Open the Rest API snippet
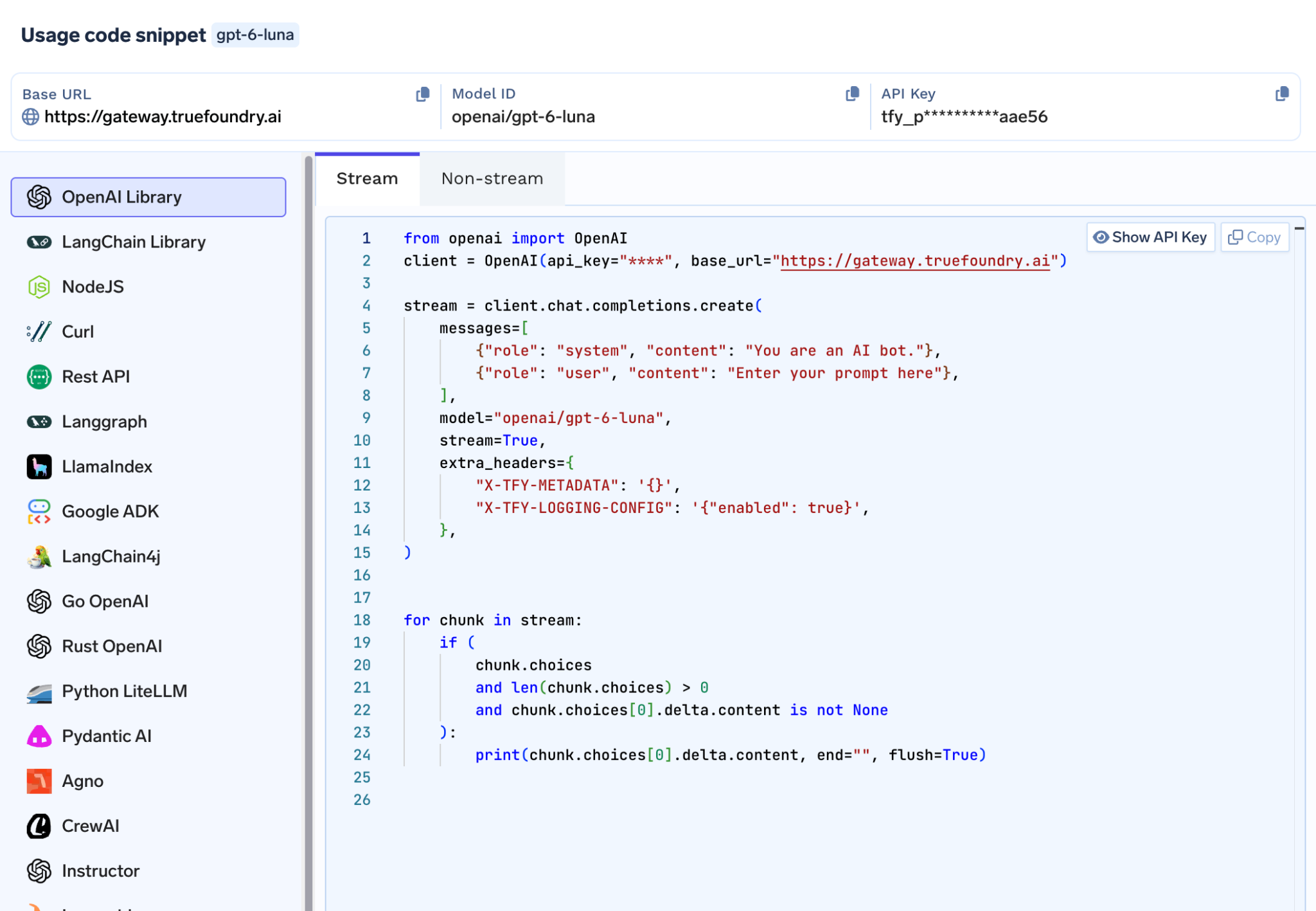This screenshot has width=1316, height=911. pos(148,377)
